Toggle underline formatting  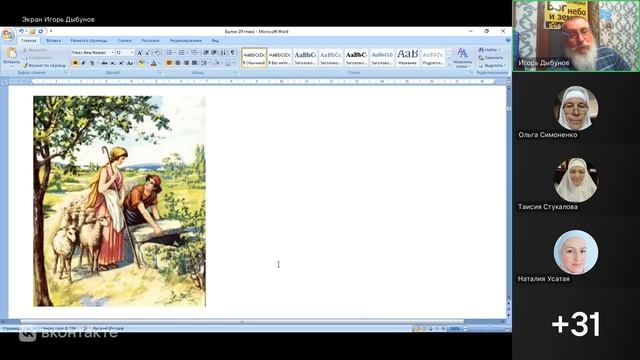click(92, 63)
